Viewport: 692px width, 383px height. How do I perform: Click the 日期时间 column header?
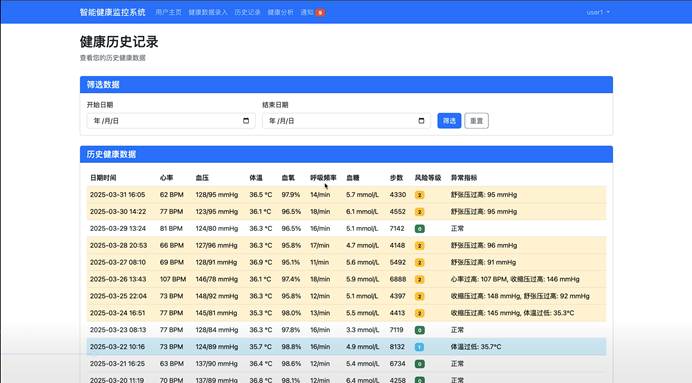[x=103, y=178]
